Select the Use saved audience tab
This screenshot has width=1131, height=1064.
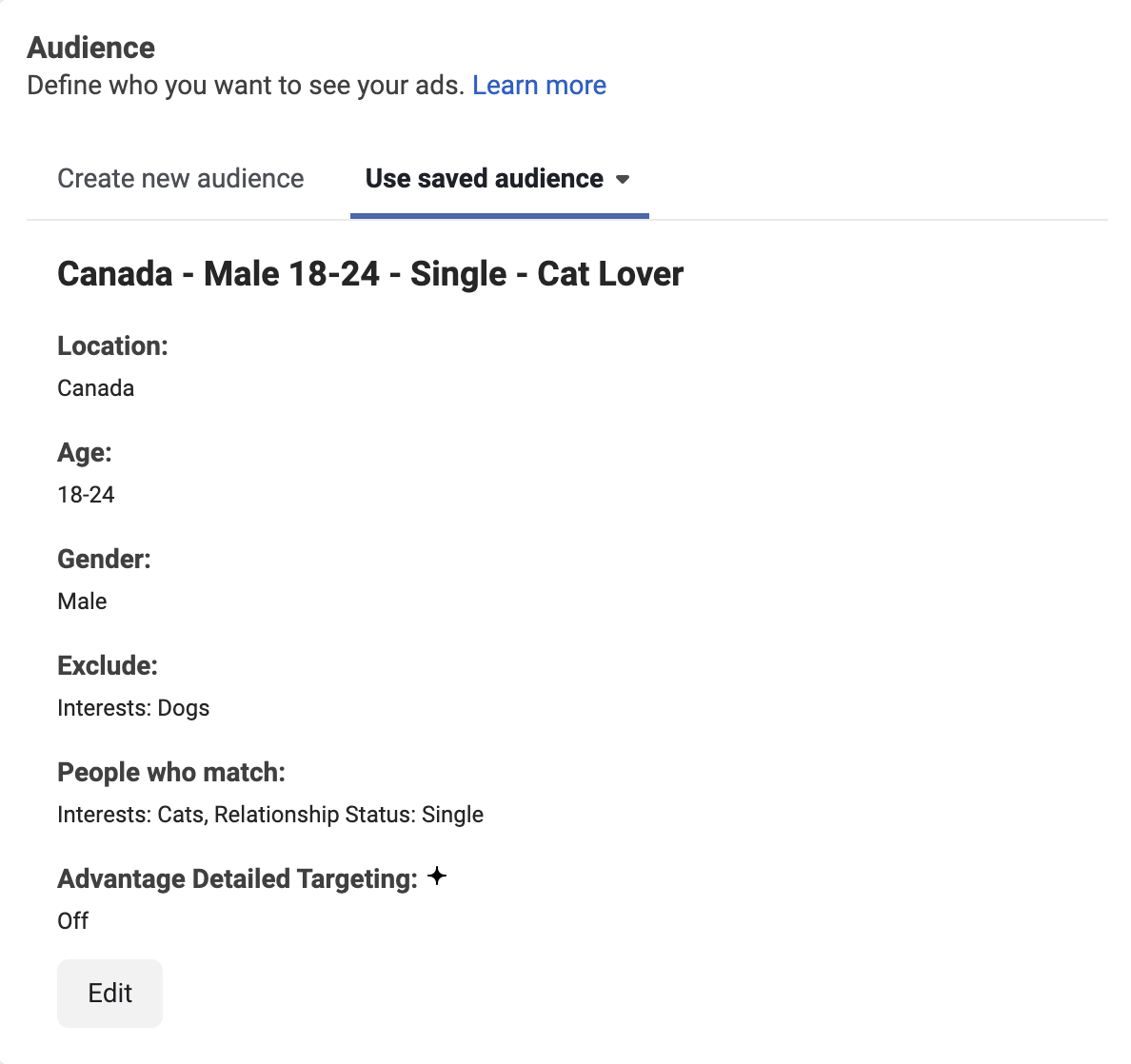[x=483, y=178]
